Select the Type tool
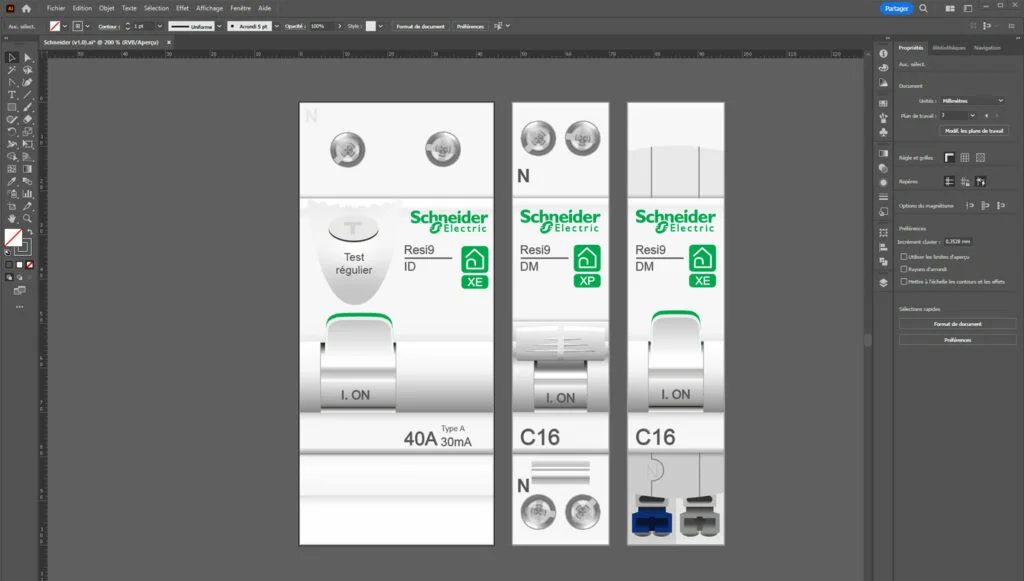 (x=12, y=95)
